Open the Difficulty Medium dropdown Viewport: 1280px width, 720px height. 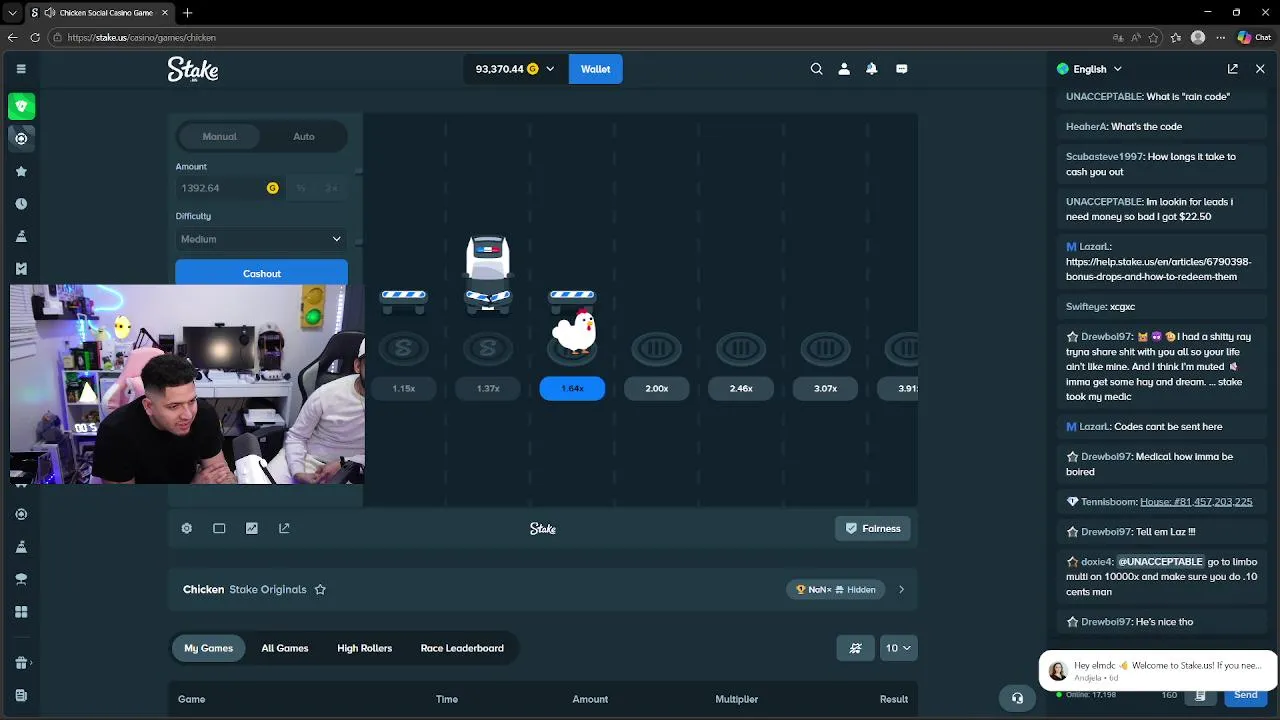(x=261, y=239)
